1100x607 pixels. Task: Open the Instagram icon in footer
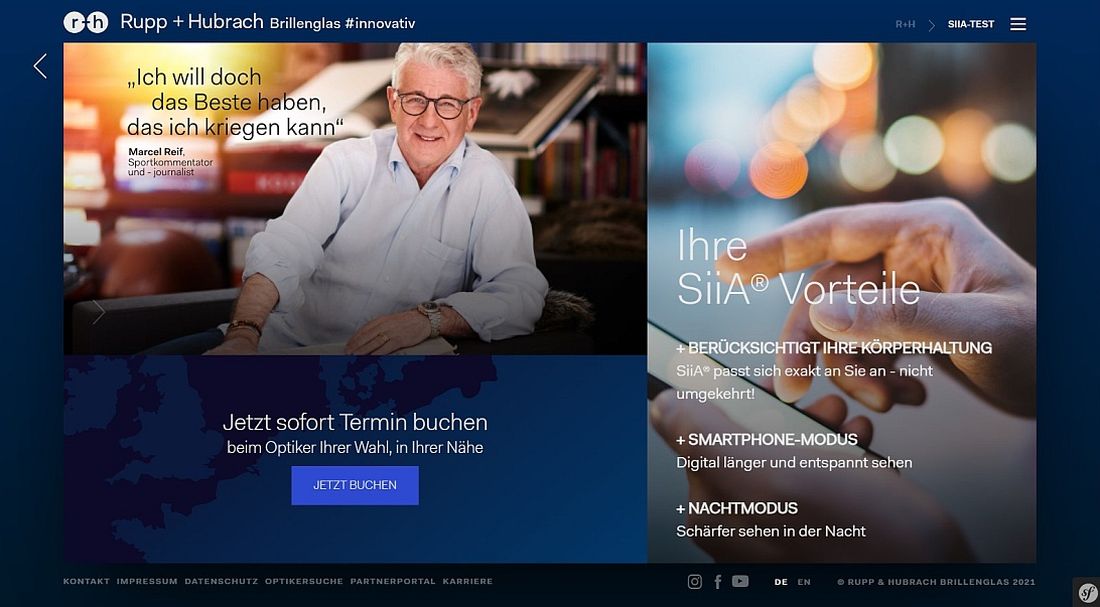click(695, 581)
